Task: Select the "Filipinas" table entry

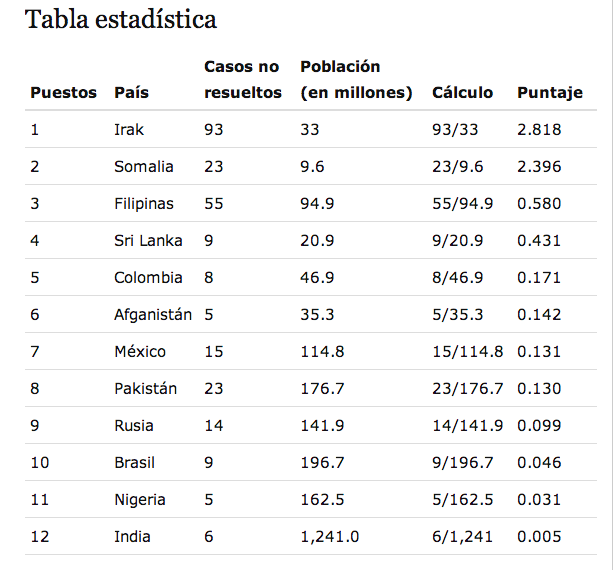Action: (144, 204)
